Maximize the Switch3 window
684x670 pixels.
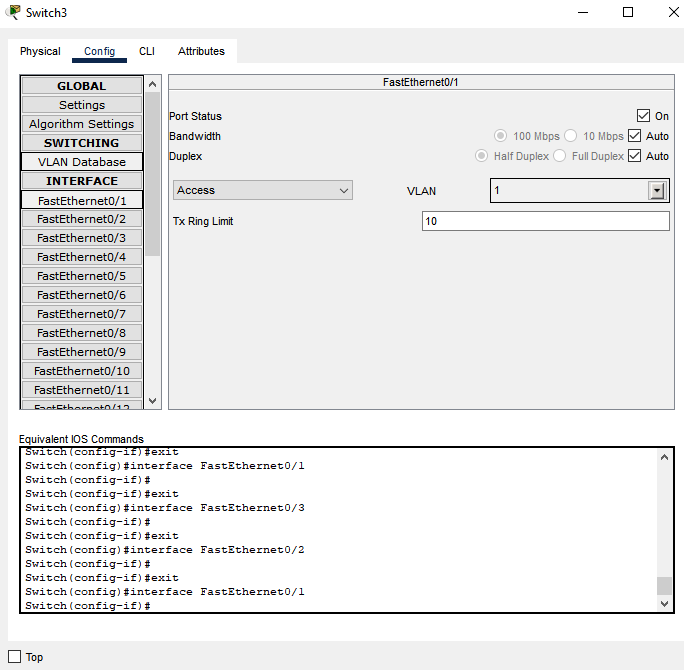pyautogui.click(x=628, y=12)
